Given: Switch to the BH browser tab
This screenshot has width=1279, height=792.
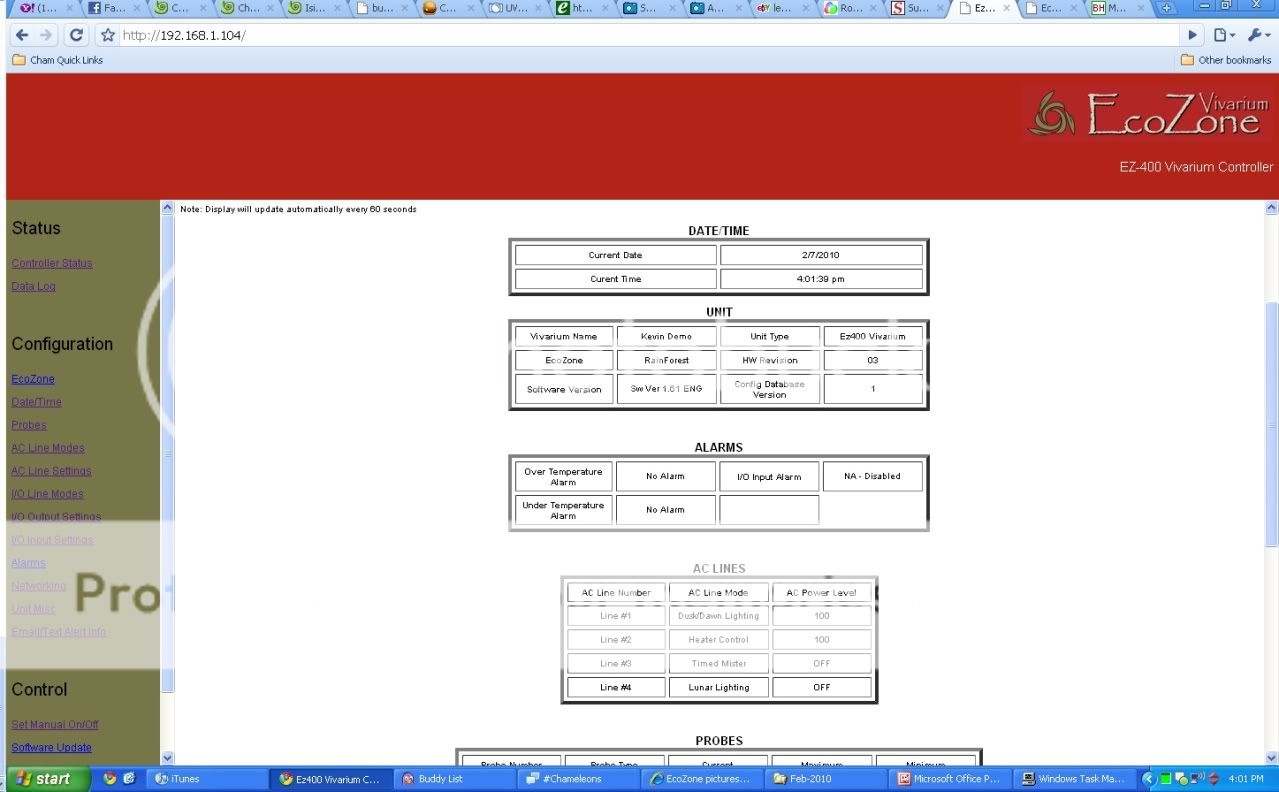Looking at the screenshot, I should 1112,8.
